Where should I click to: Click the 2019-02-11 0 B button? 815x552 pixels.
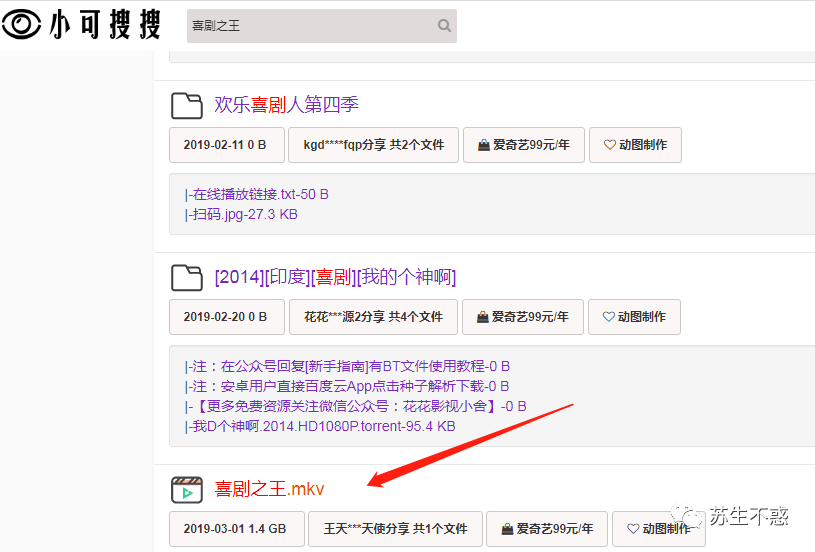pos(227,145)
